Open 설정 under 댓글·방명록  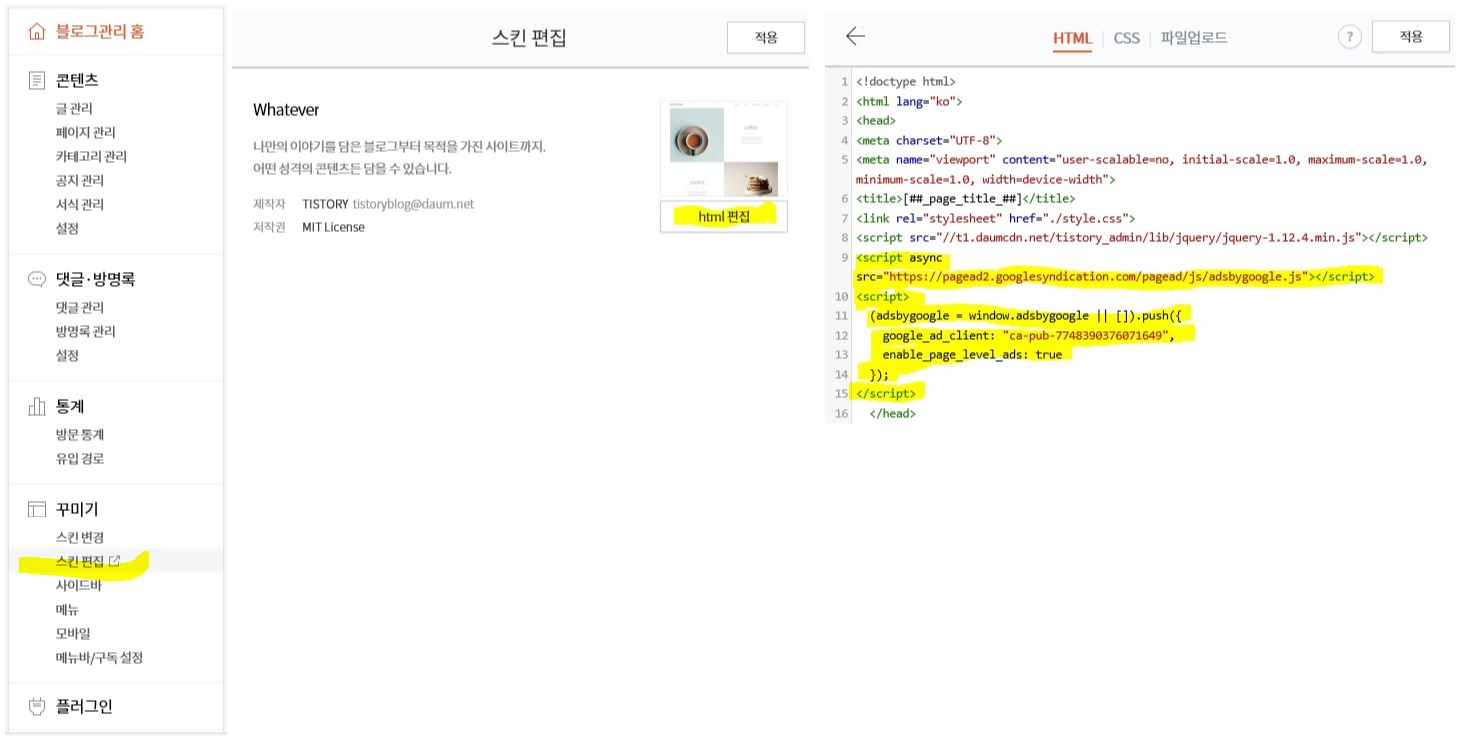point(67,355)
